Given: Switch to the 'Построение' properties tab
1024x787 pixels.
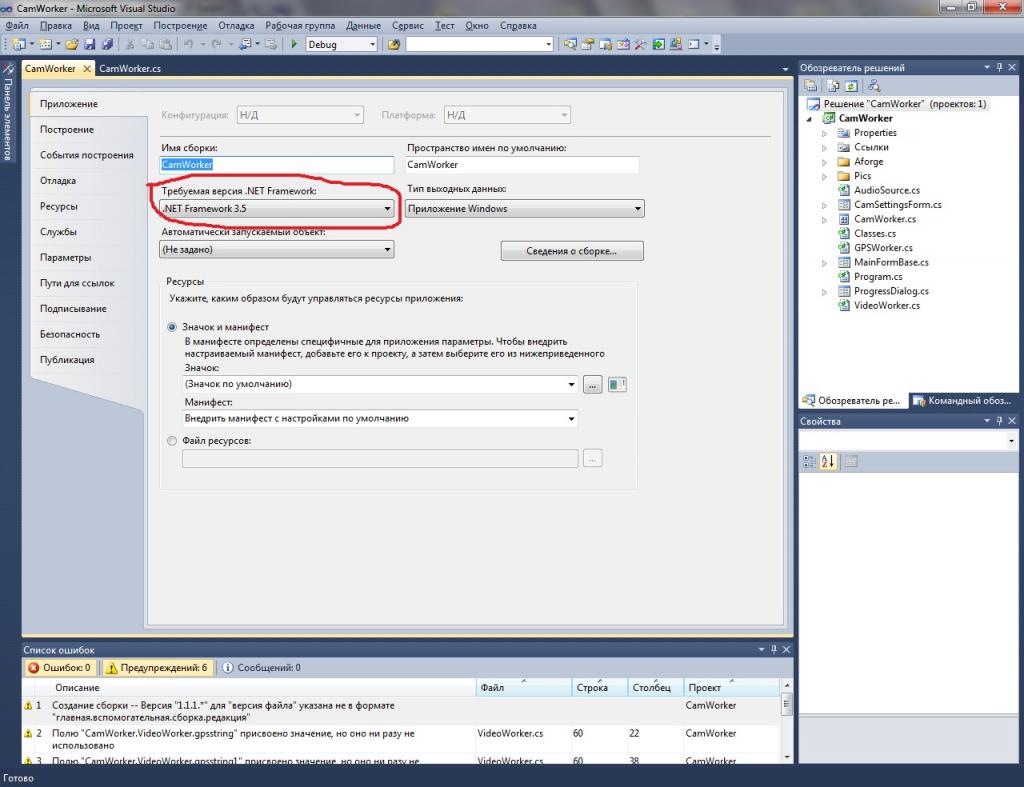Looking at the screenshot, I should coord(67,130).
